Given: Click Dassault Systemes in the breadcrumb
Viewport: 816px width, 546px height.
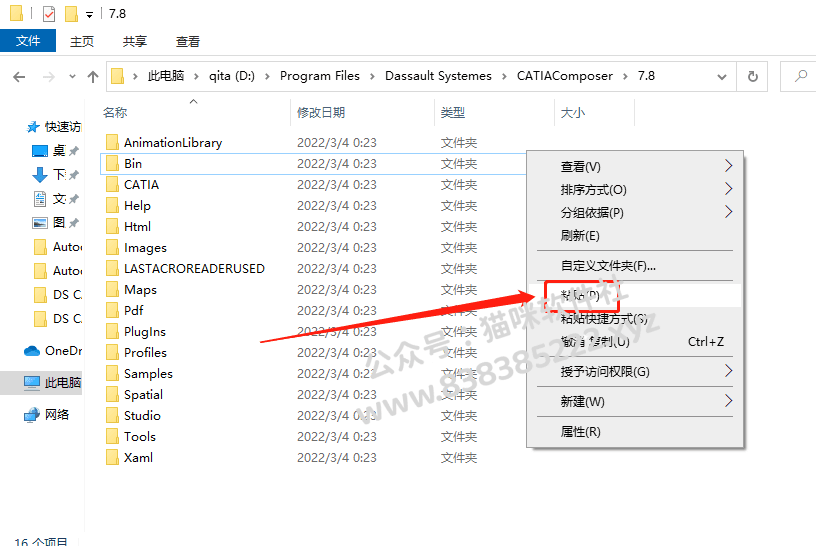Looking at the screenshot, I should click(438, 76).
